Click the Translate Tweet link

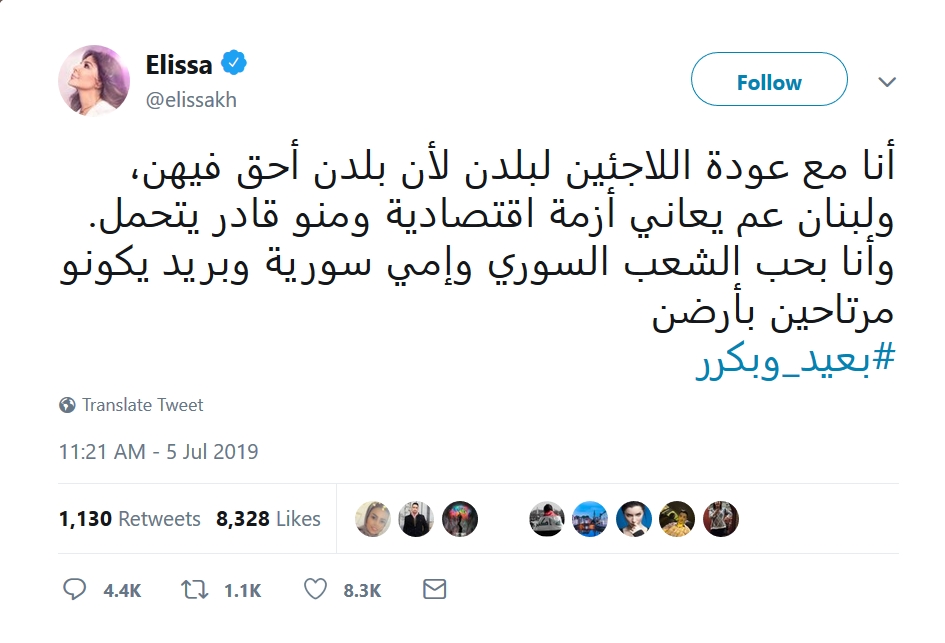pyautogui.click(x=142, y=405)
